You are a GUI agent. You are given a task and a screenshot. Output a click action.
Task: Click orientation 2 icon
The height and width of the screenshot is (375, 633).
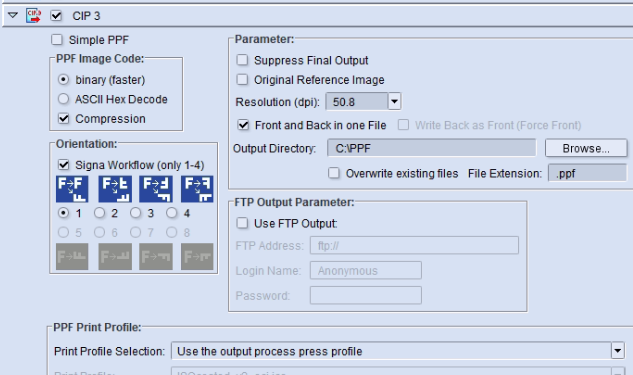click(115, 189)
